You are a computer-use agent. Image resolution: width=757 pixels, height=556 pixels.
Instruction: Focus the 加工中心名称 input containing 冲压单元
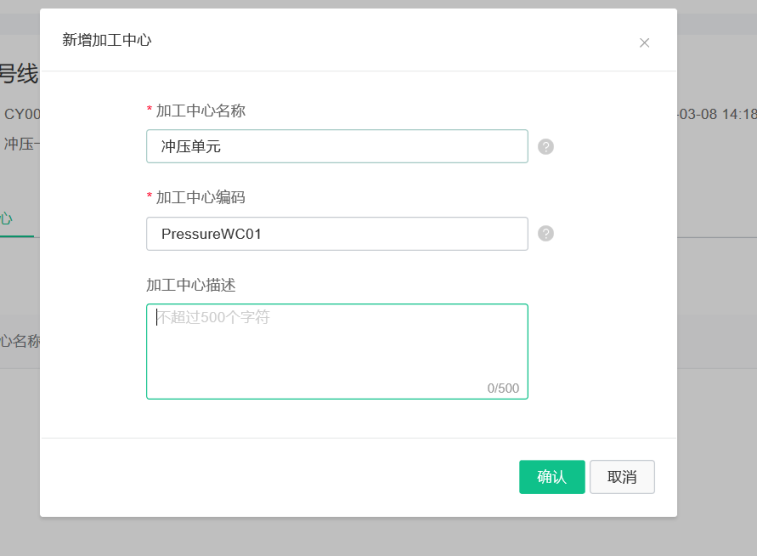pyautogui.click(x=337, y=146)
